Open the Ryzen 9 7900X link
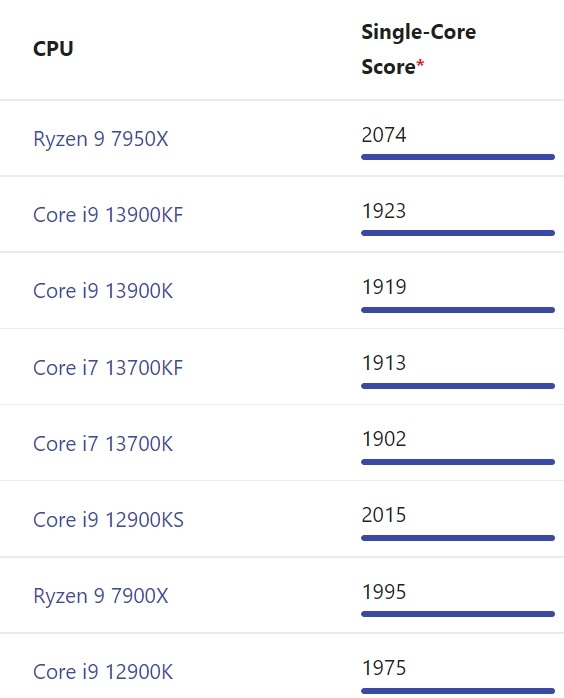Screen dimensions: 564x698 pyautogui.click(x=101, y=596)
